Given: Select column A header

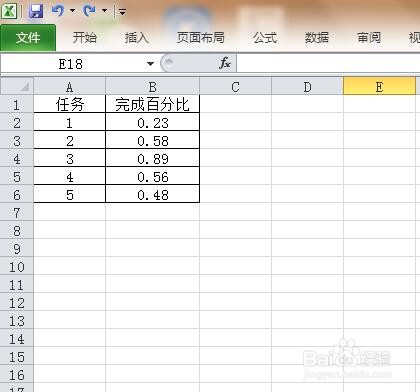Looking at the screenshot, I should coord(69,87).
